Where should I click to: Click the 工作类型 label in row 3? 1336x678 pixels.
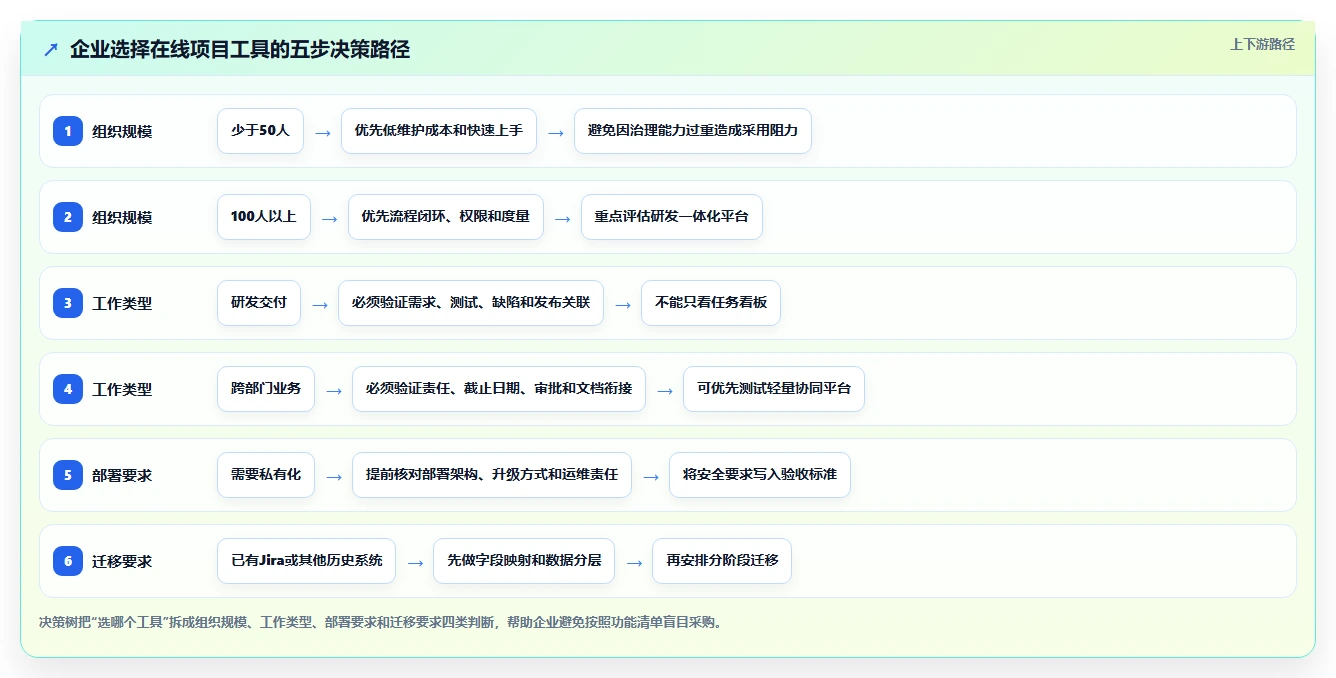[122, 304]
